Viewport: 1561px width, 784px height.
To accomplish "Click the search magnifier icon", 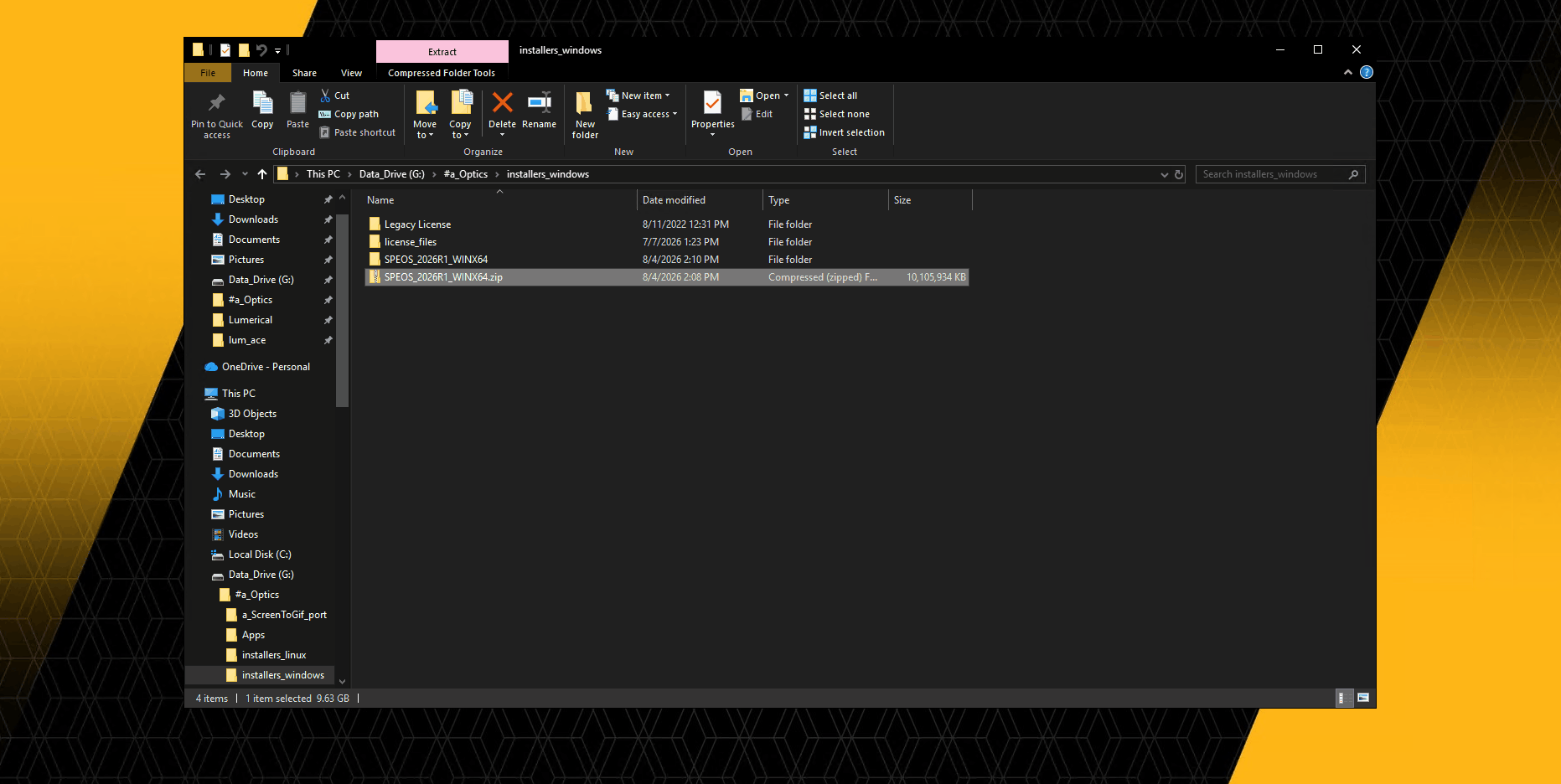I will point(1353,174).
